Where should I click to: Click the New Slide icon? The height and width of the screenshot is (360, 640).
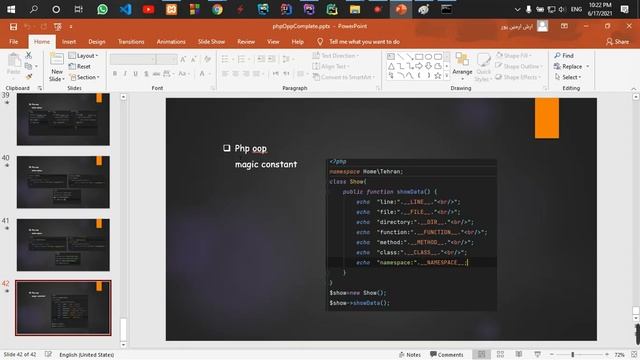tap(57, 59)
